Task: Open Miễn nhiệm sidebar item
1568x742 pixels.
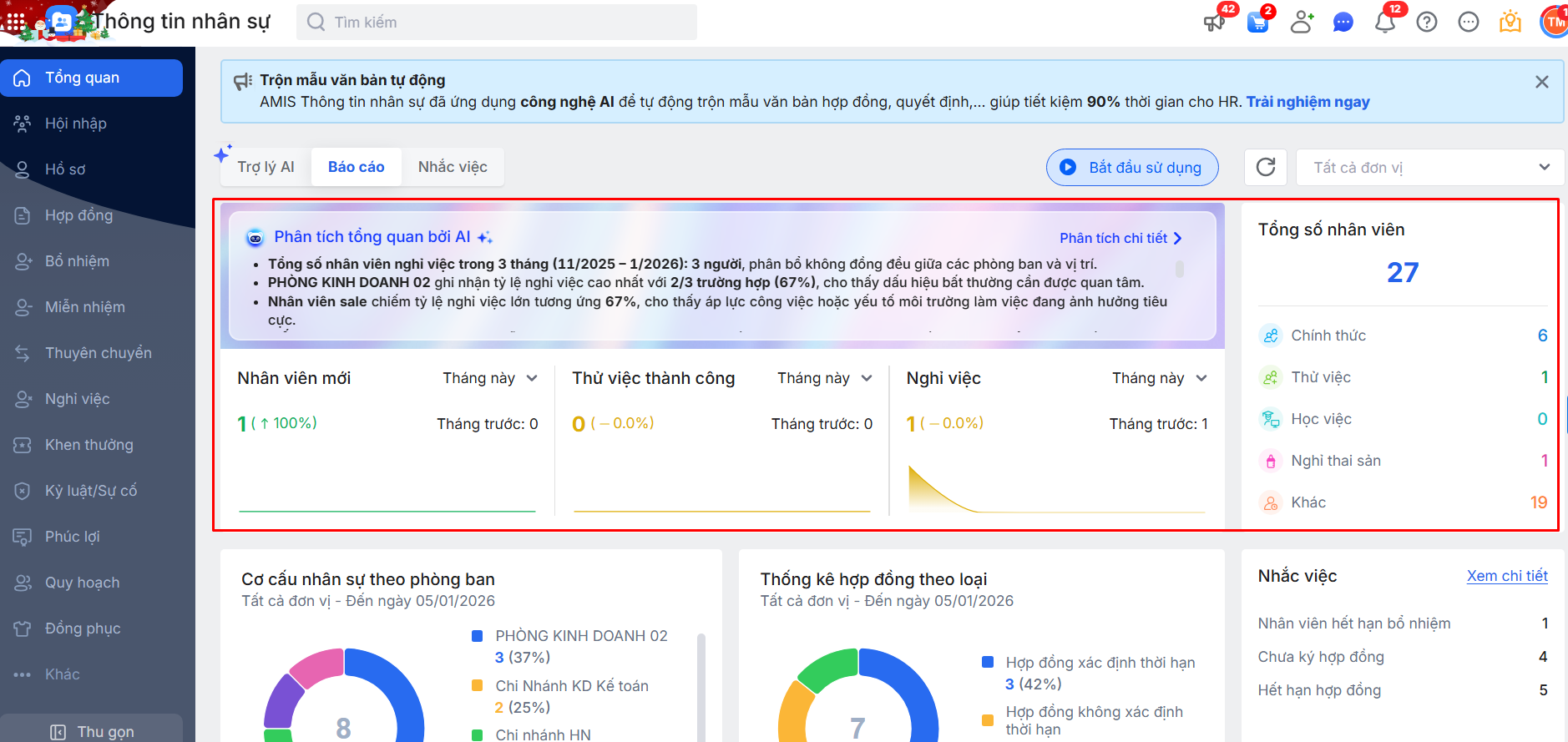Action: pos(92,307)
